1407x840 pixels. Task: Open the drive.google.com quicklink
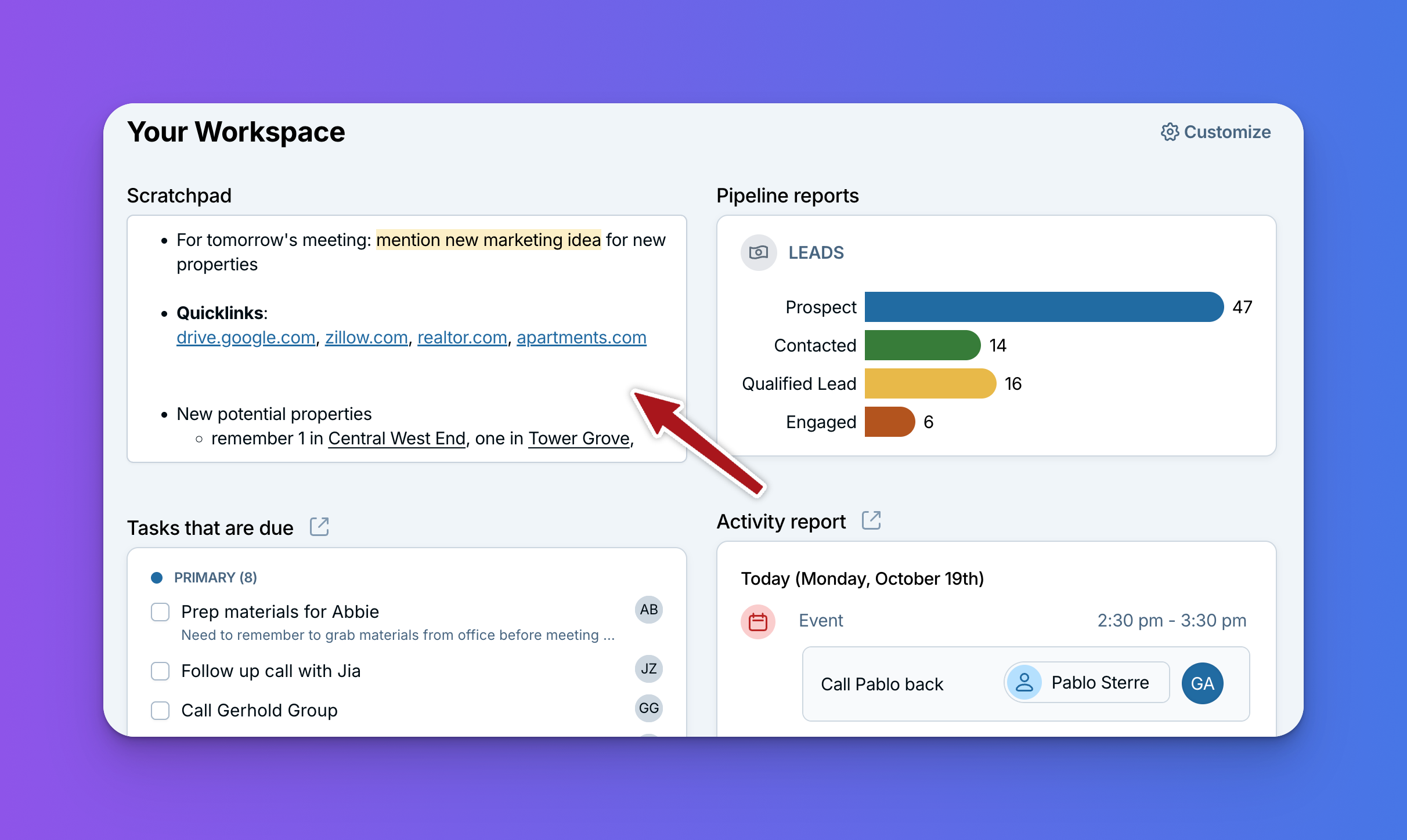pos(246,337)
